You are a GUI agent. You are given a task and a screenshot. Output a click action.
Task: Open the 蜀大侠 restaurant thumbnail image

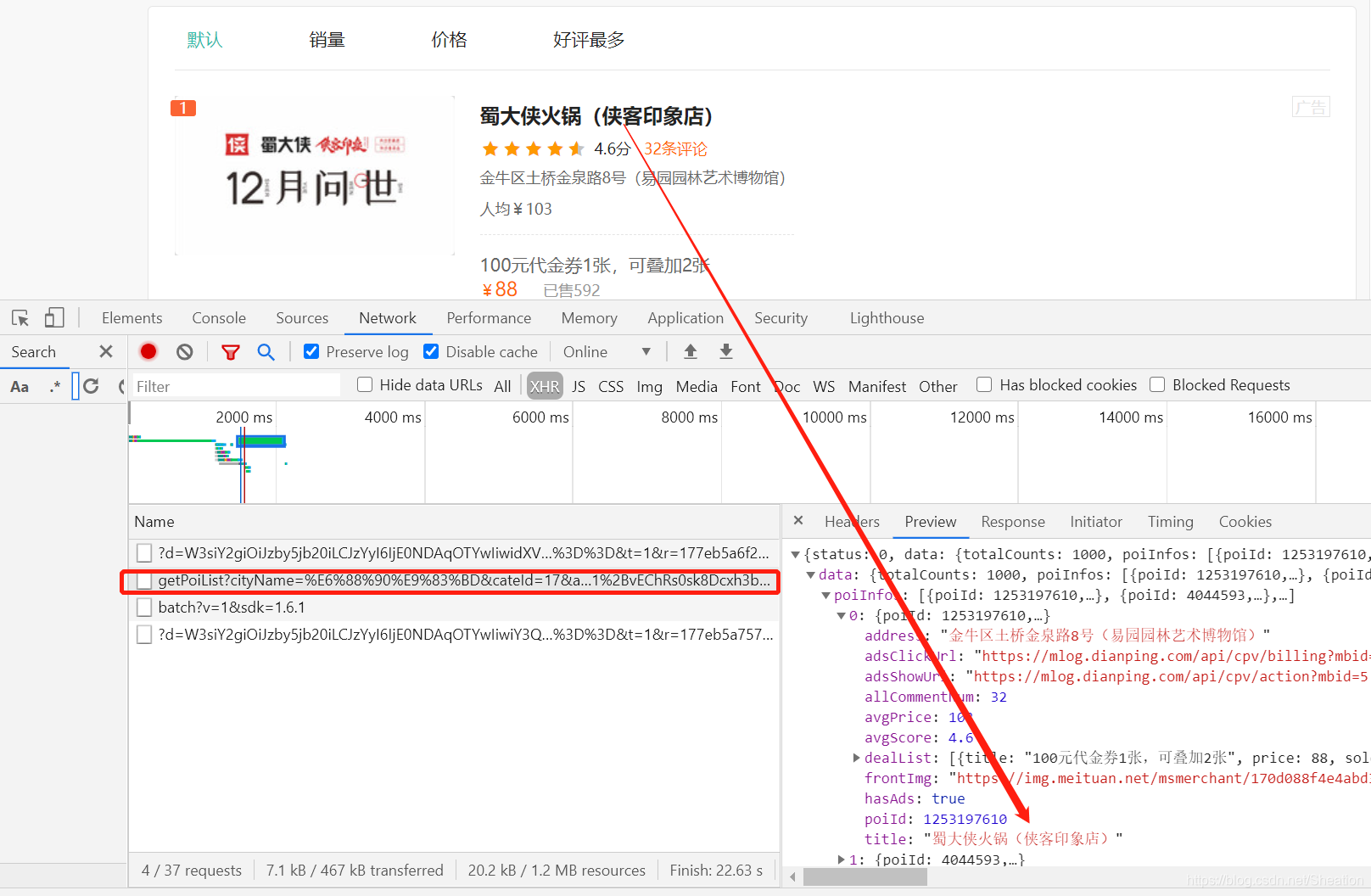point(315,176)
